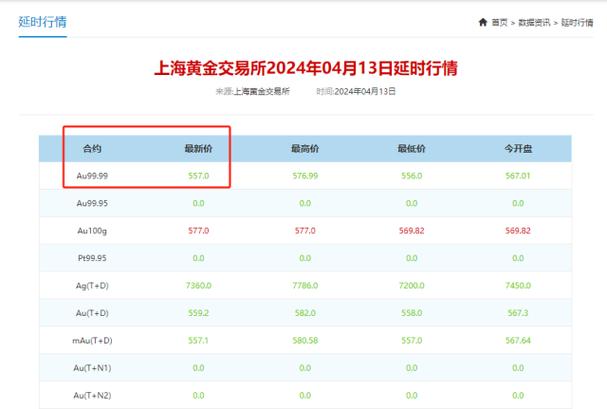
Task: Click Au100g 最高价 value 577.0
Action: [x=305, y=231]
